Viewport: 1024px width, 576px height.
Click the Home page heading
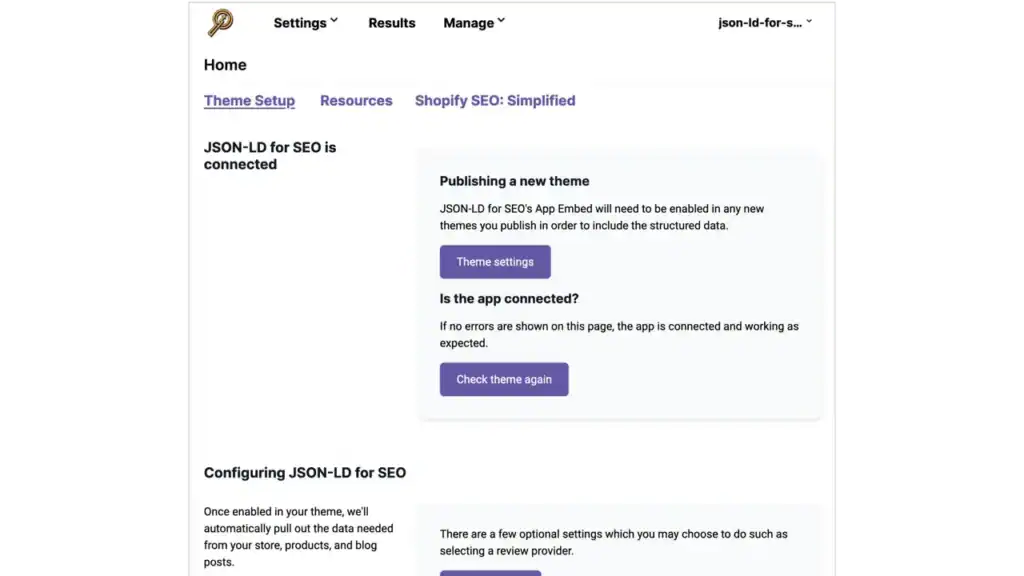[224, 64]
